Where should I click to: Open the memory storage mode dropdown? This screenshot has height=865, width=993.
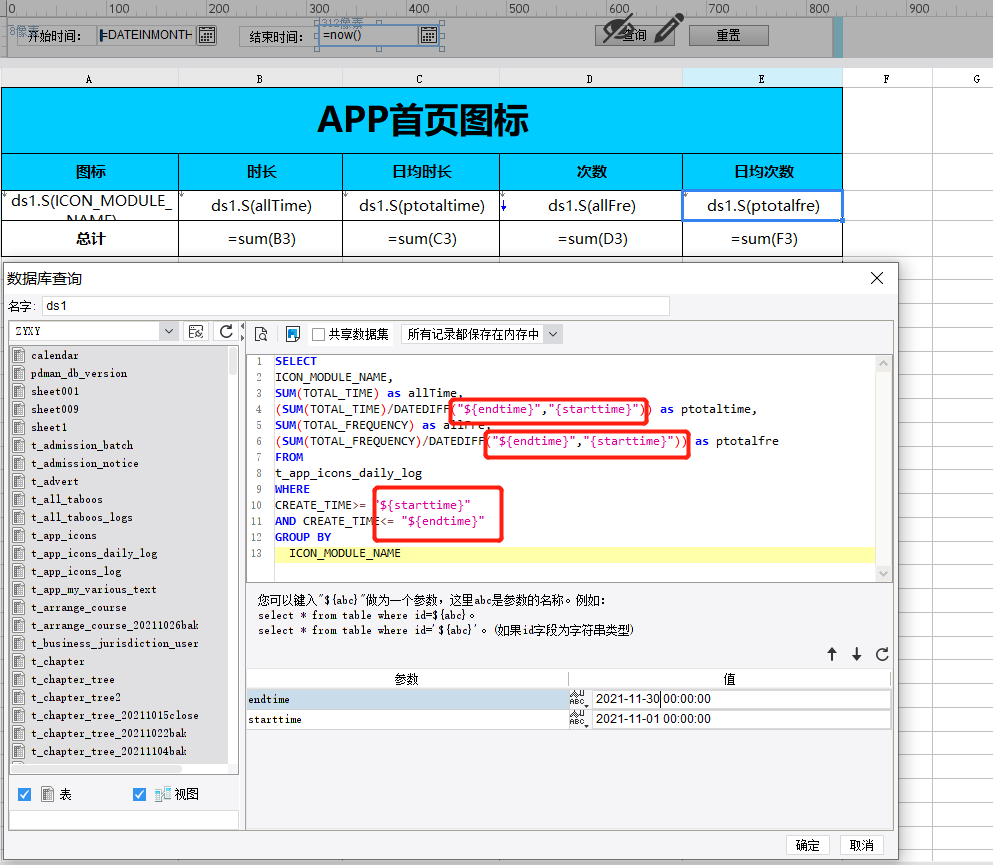553,334
